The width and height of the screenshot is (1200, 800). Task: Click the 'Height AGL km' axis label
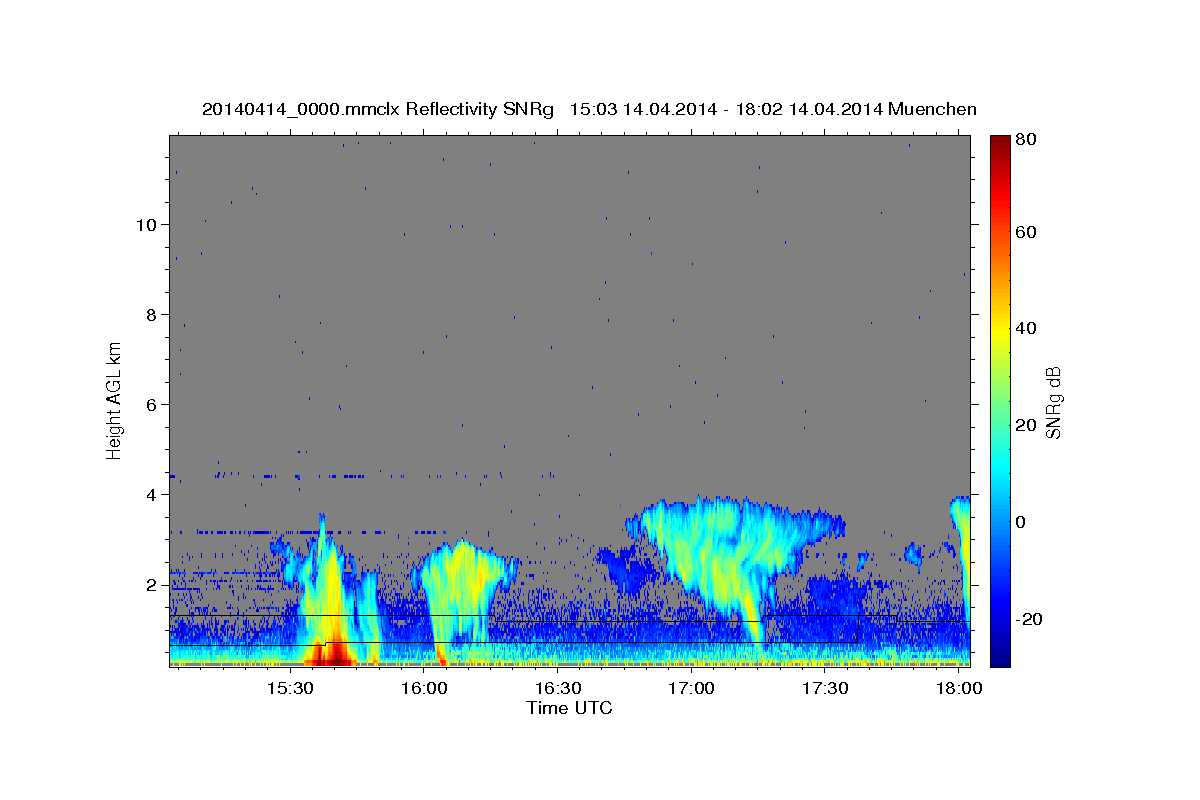pos(115,400)
